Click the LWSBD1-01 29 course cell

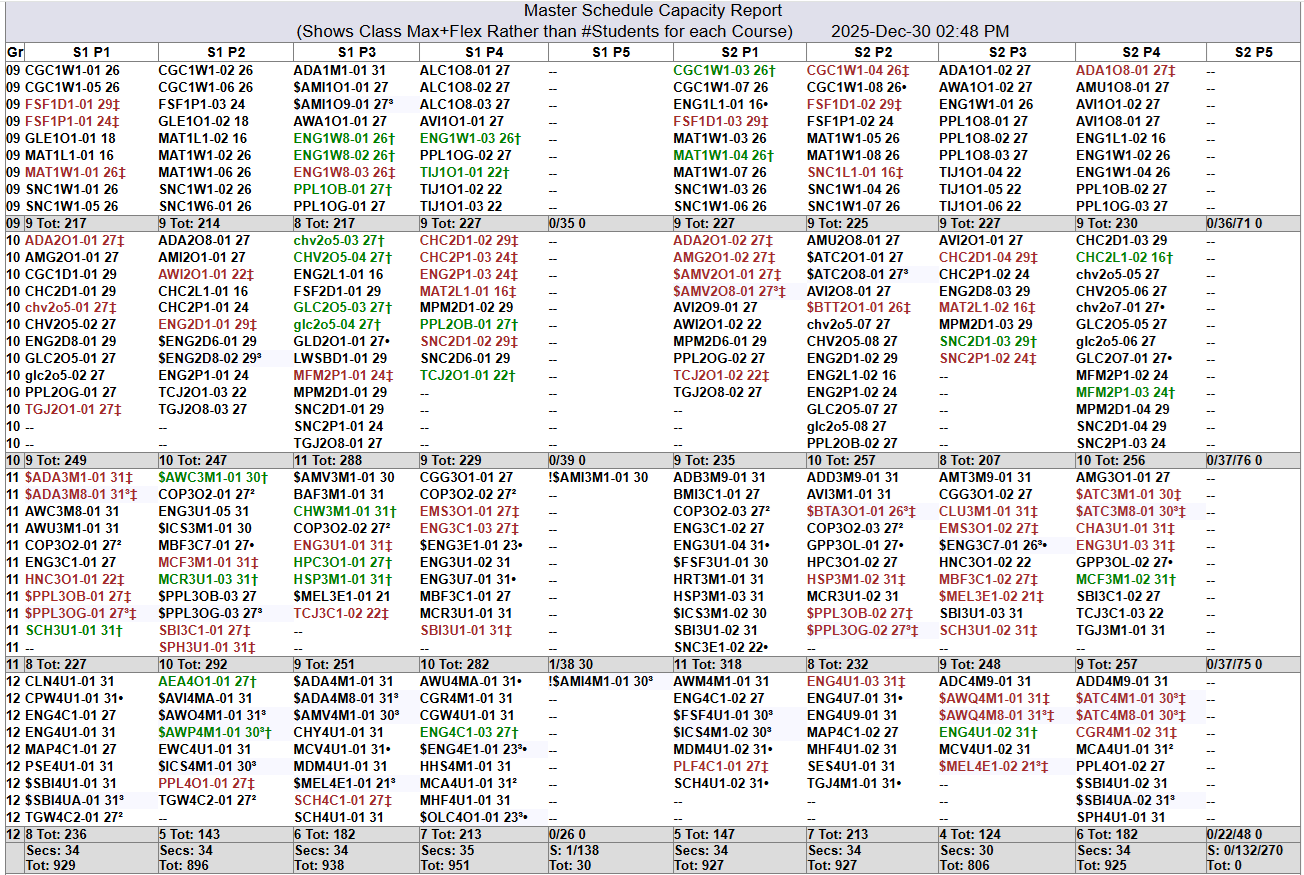pyautogui.click(x=340, y=358)
